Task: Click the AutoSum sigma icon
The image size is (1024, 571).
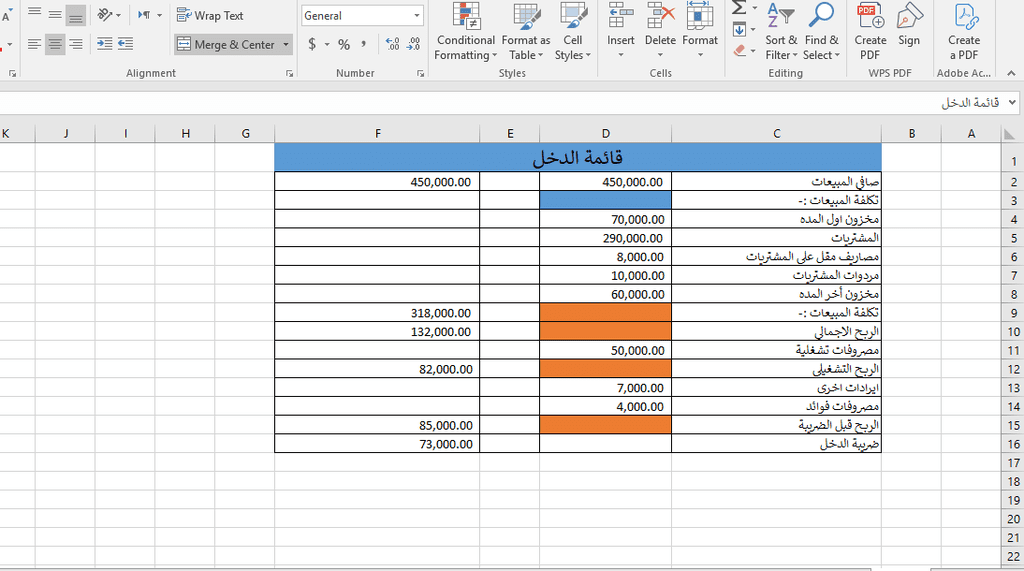Action: (x=739, y=8)
